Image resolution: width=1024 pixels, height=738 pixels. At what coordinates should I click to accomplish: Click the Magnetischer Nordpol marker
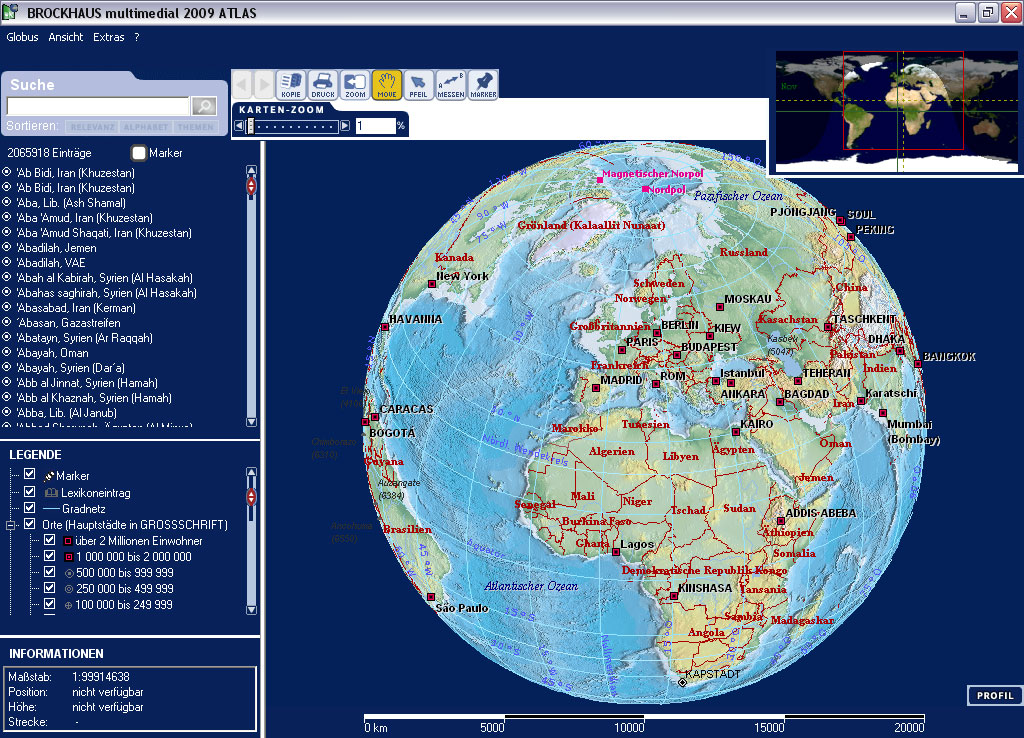pyautogui.click(x=600, y=180)
